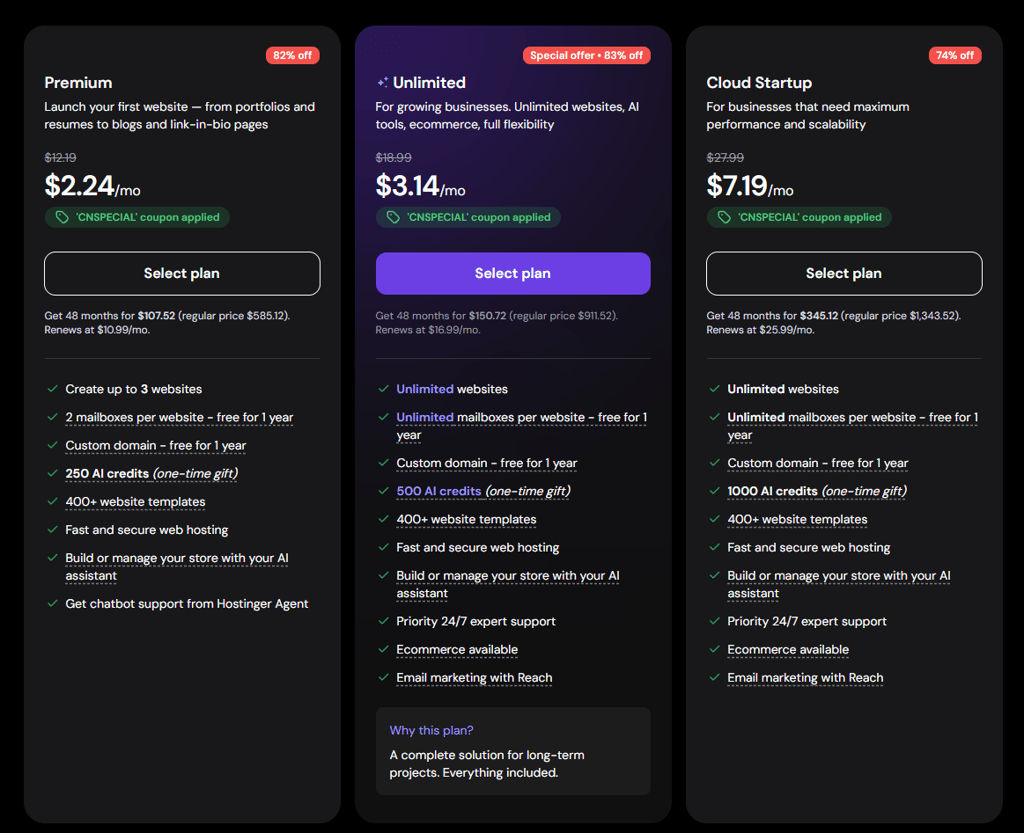The image size is (1024, 833).
Task: Open '400+ website templates' in Premium plan
Action: [x=135, y=501]
